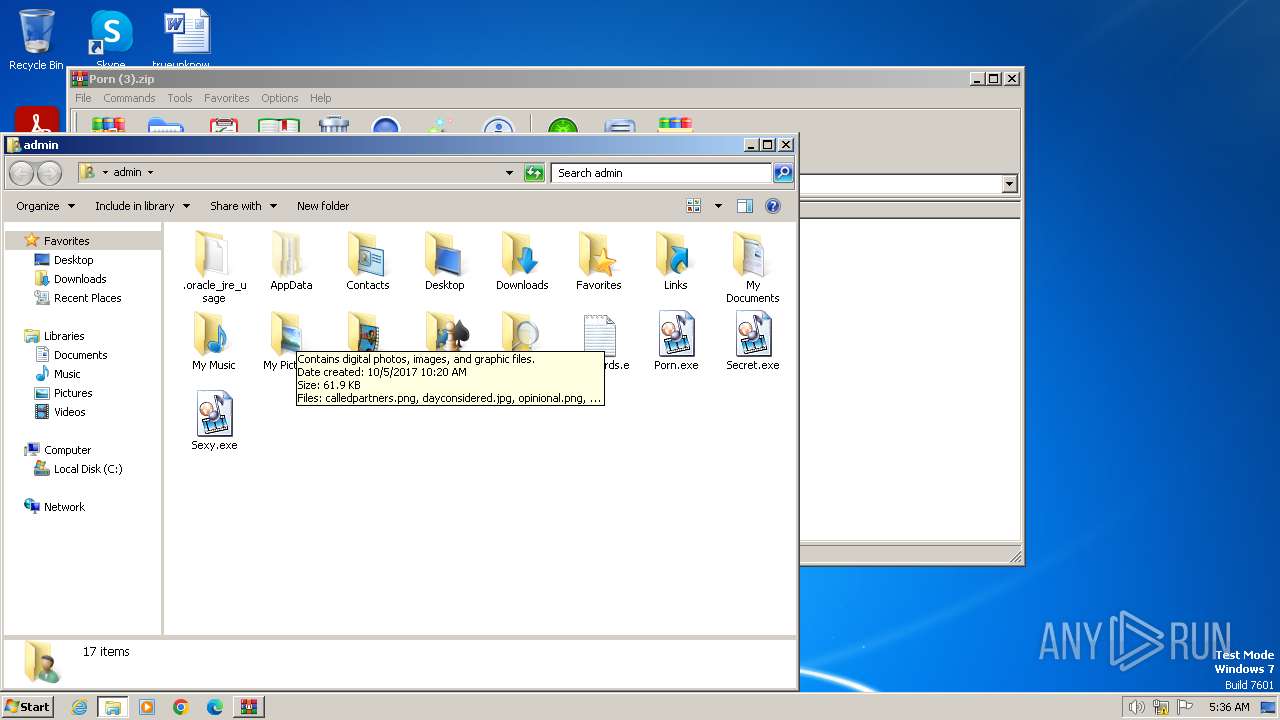Select the Downloads folder in file list
This screenshot has height=720, width=1280.
coord(522,260)
